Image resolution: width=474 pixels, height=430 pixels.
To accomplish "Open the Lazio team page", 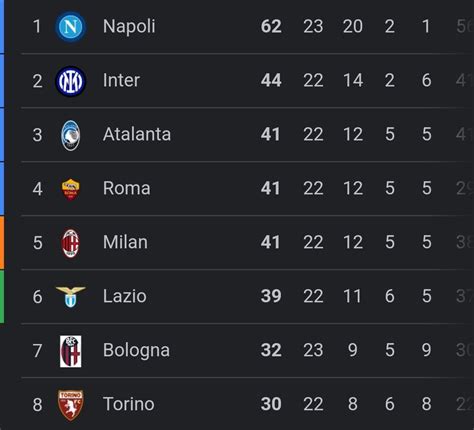I will pos(125,296).
